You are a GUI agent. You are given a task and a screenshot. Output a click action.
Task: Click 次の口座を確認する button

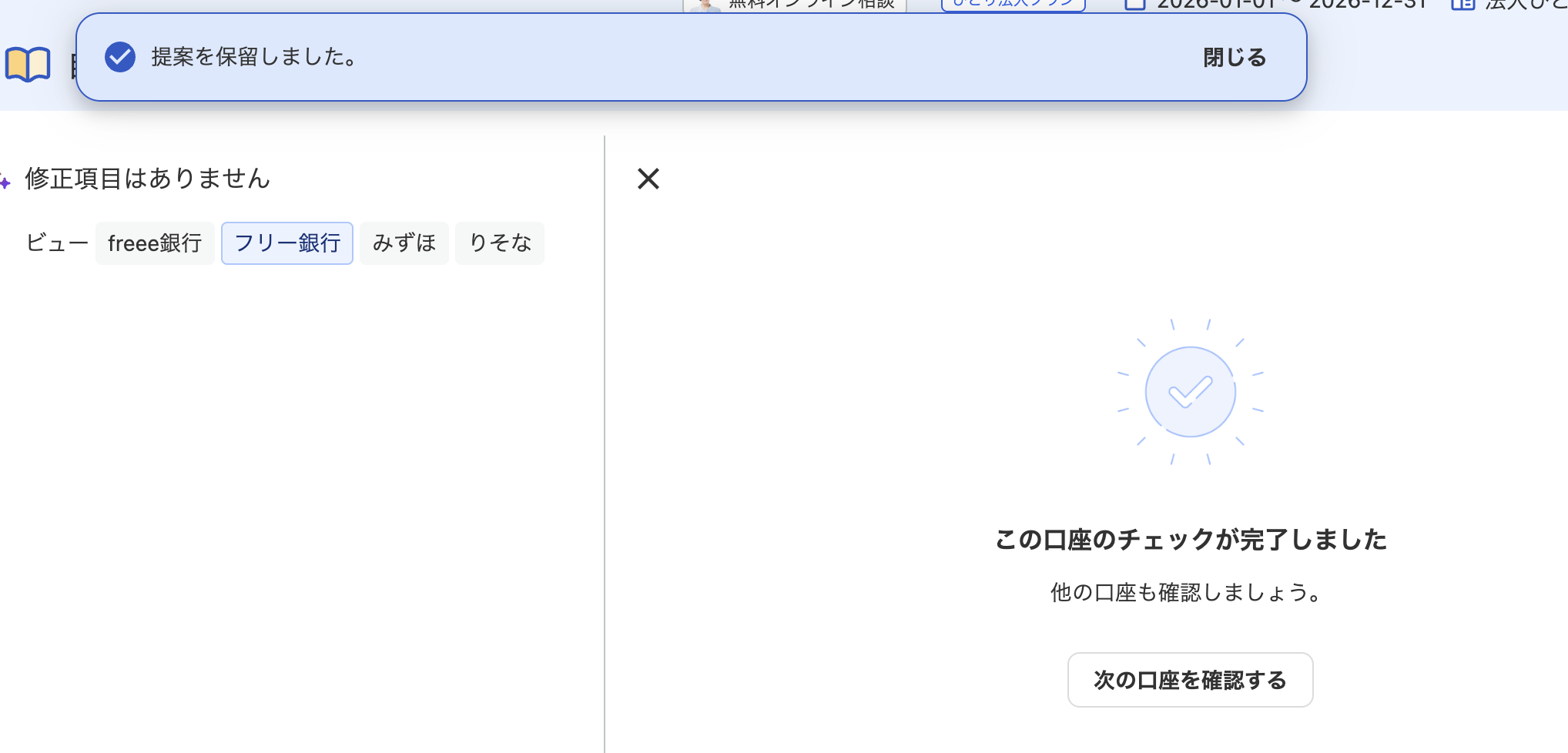tap(1190, 680)
